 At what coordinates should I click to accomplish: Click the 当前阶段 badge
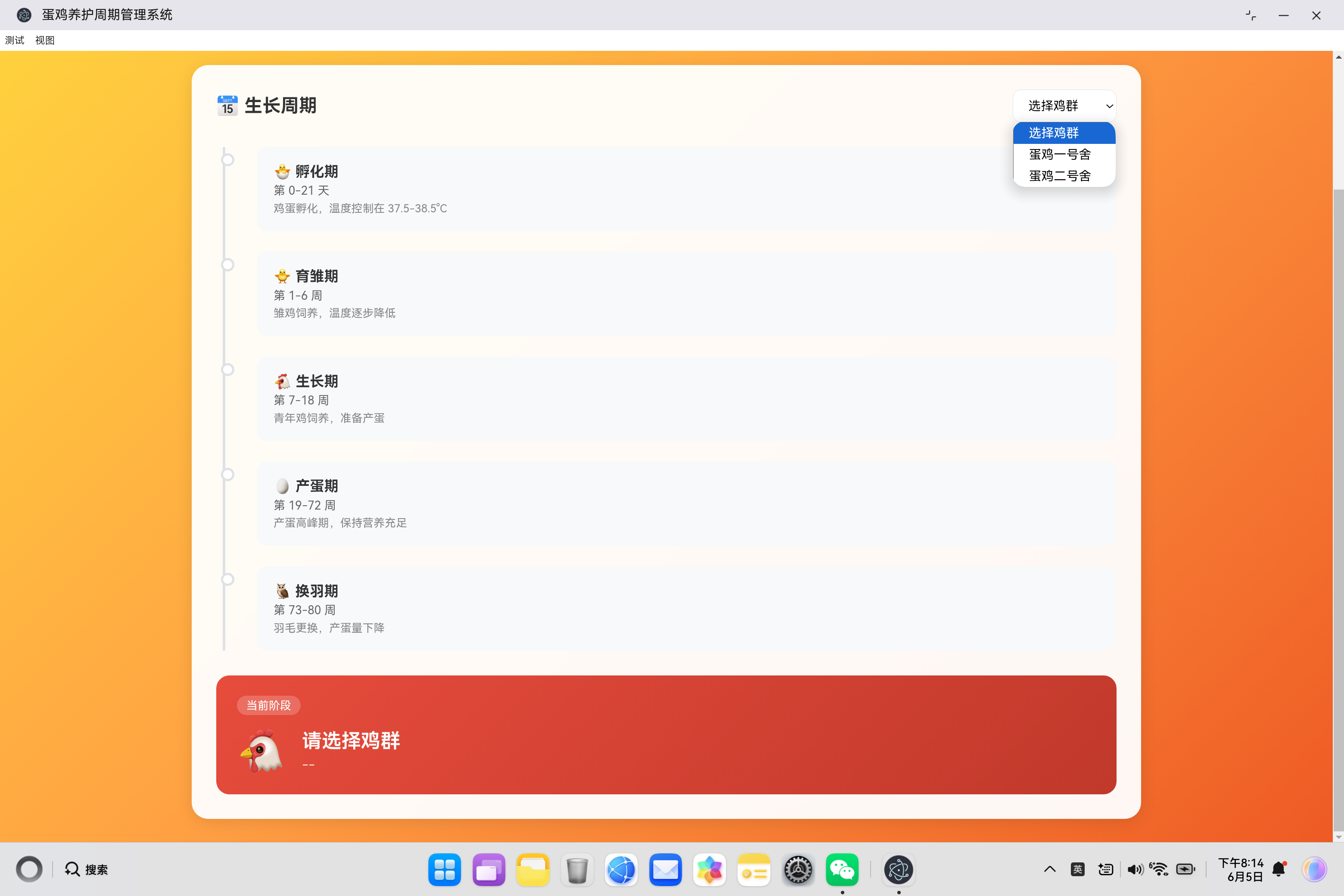[268, 706]
